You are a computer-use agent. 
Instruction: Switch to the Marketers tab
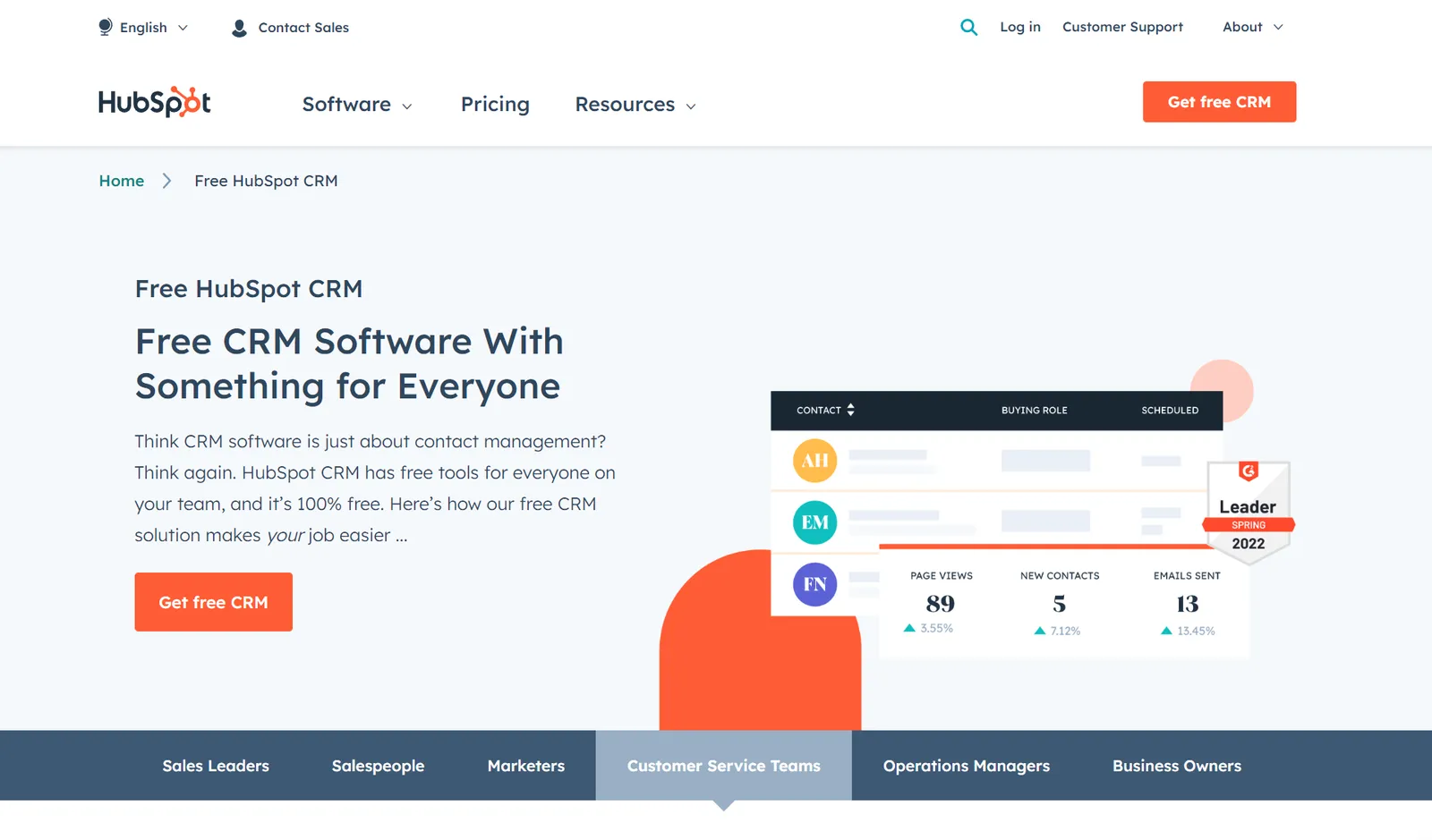526,766
